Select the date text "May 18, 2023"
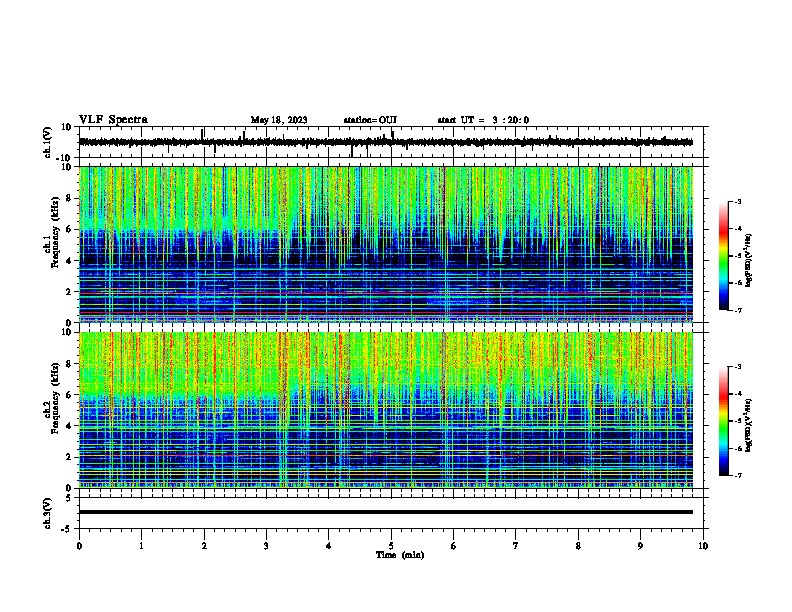The image size is (792, 612). pyautogui.click(x=279, y=120)
